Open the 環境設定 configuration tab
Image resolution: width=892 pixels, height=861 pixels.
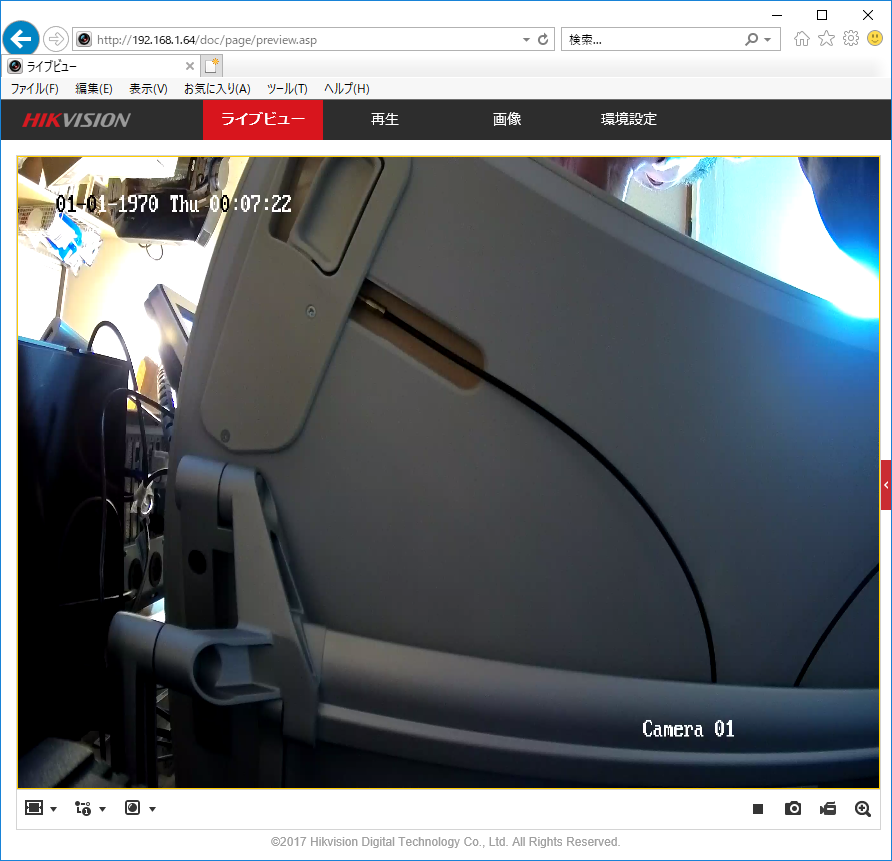coord(629,119)
